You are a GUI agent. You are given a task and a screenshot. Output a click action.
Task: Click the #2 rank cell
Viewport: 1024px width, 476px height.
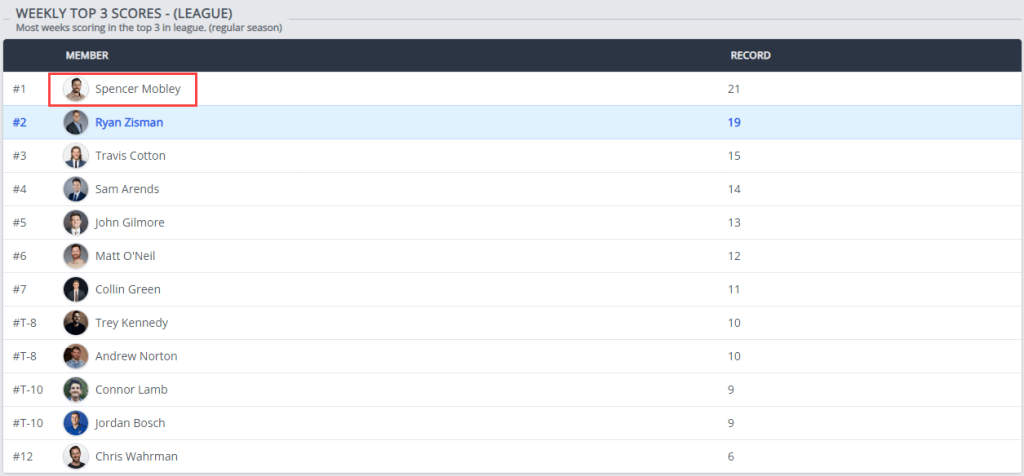19,123
